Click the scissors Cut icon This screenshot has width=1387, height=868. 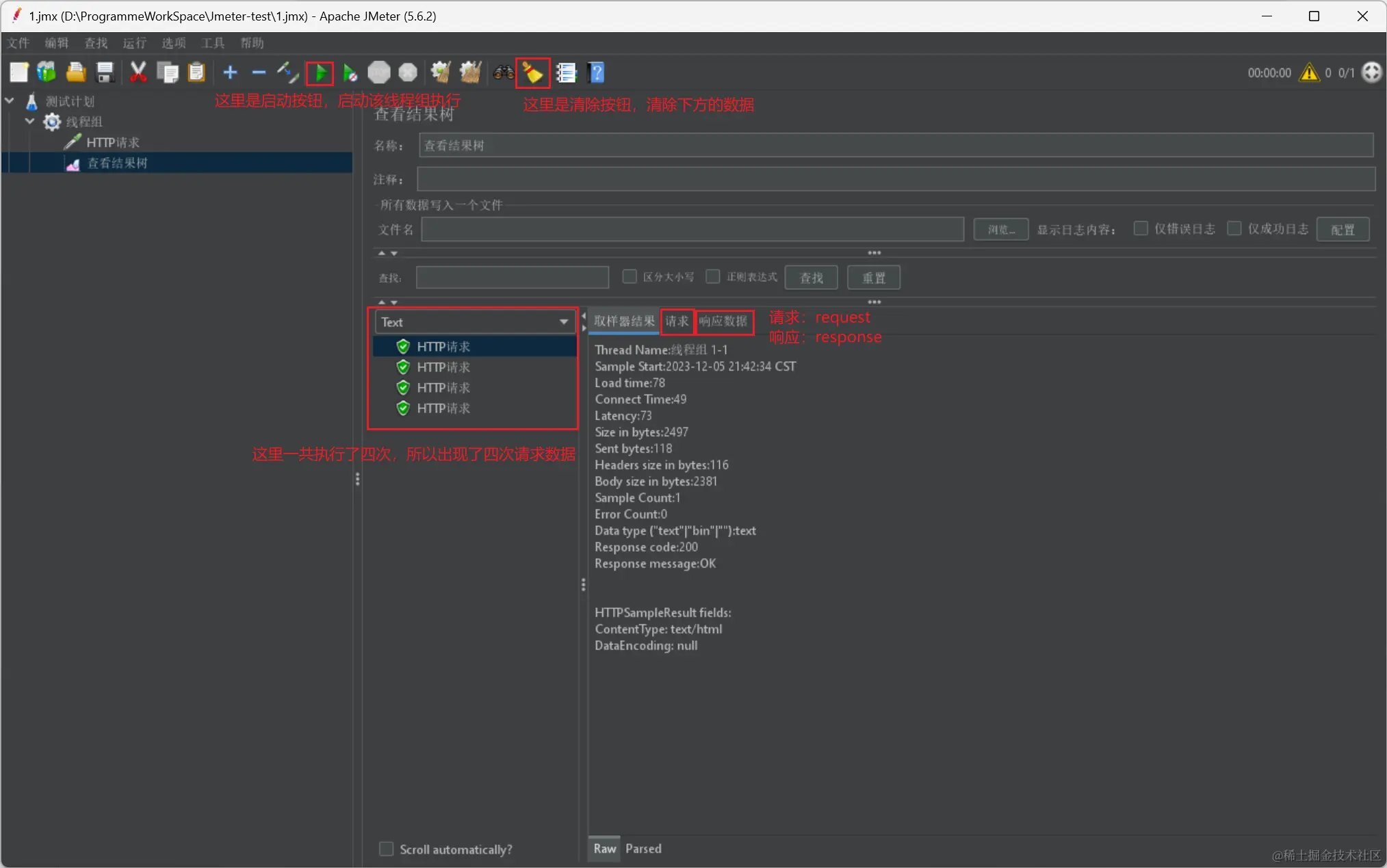(138, 73)
